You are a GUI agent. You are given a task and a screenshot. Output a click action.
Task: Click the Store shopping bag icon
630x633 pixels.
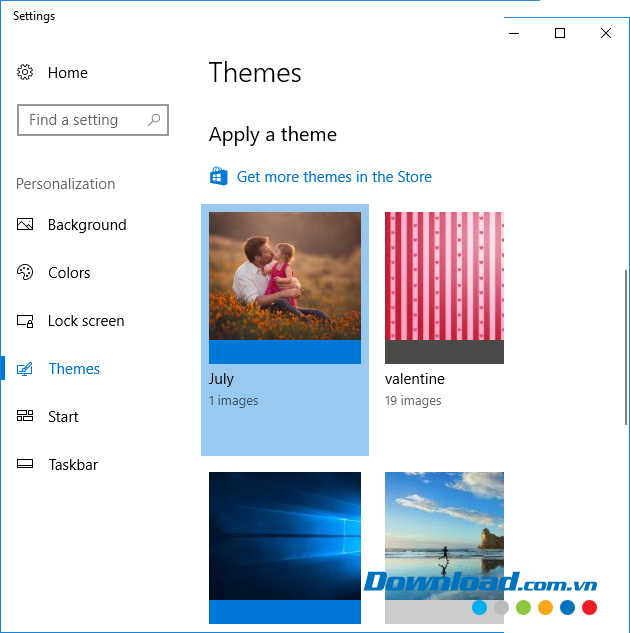pos(219,176)
